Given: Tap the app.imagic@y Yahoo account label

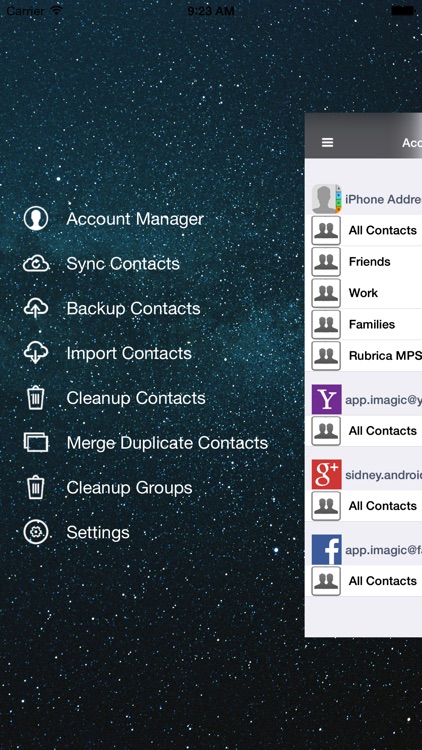Looking at the screenshot, I should click(x=383, y=400).
